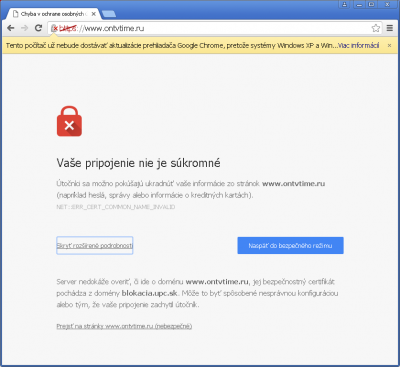The width and height of the screenshot is (400, 367).
Task: Go back with the browser back arrow
Action: (x=11, y=28)
